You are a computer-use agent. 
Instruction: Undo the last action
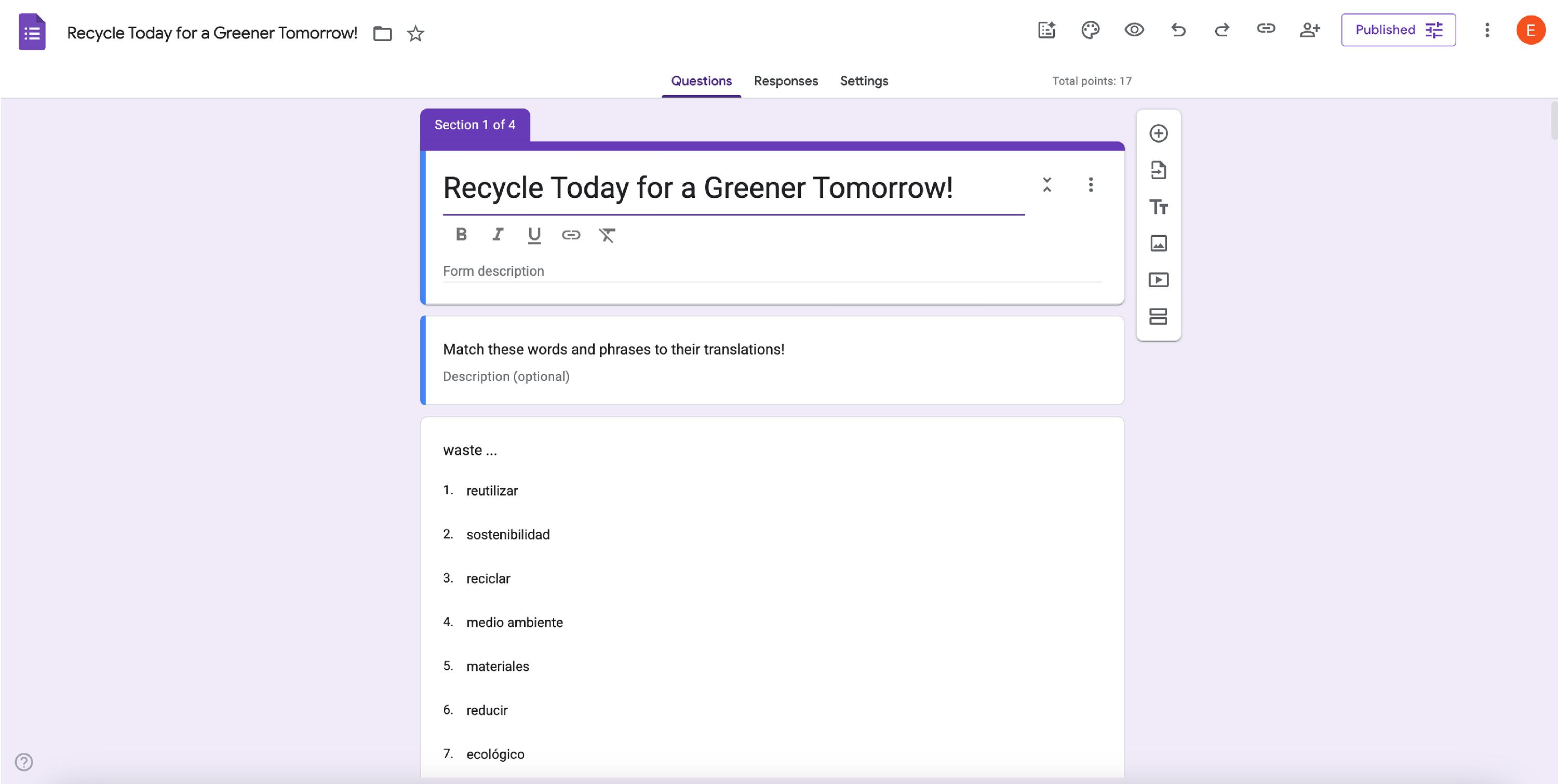click(x=1178, y=30)
